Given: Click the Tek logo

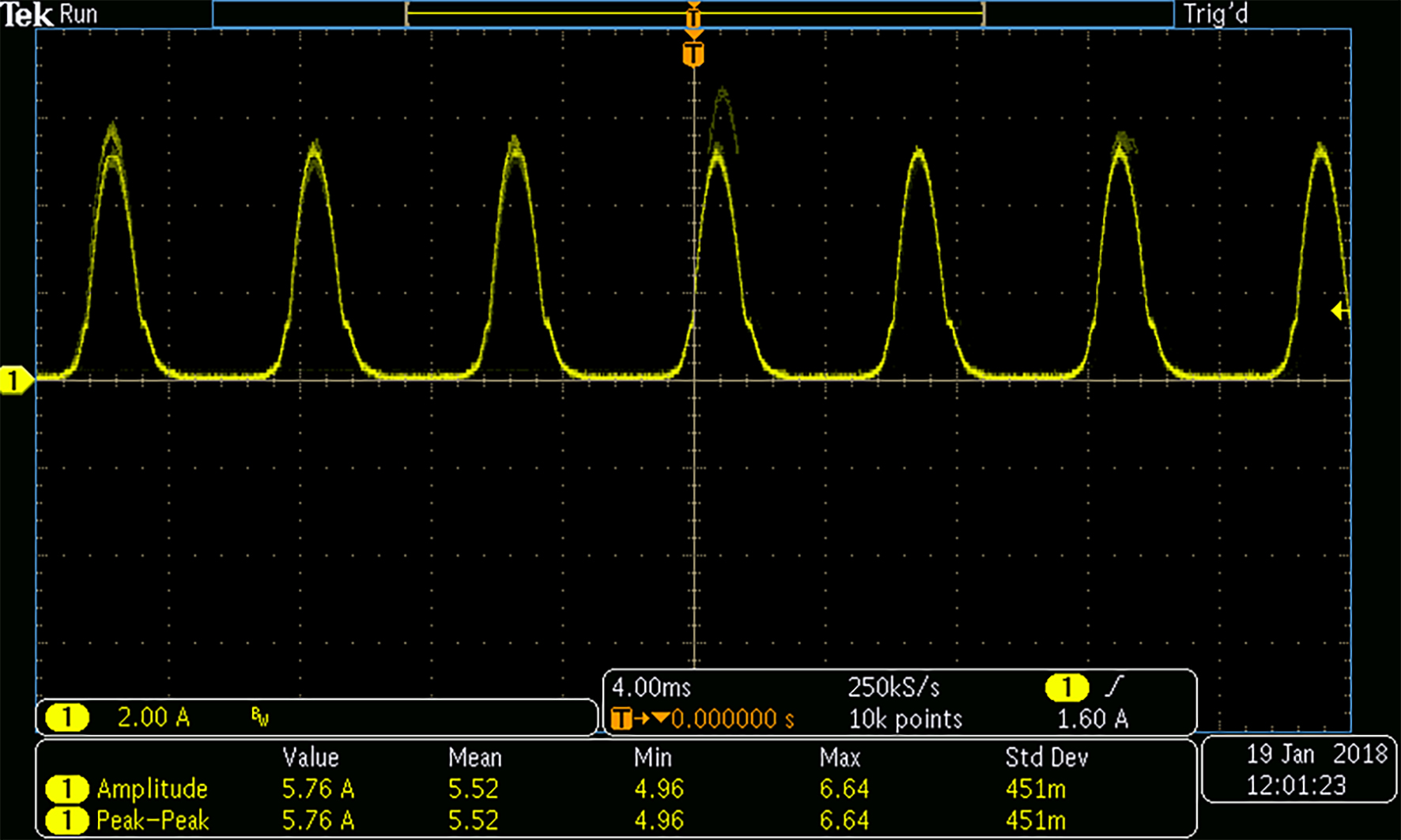Looking at the screenshot, I should point(27,14).
